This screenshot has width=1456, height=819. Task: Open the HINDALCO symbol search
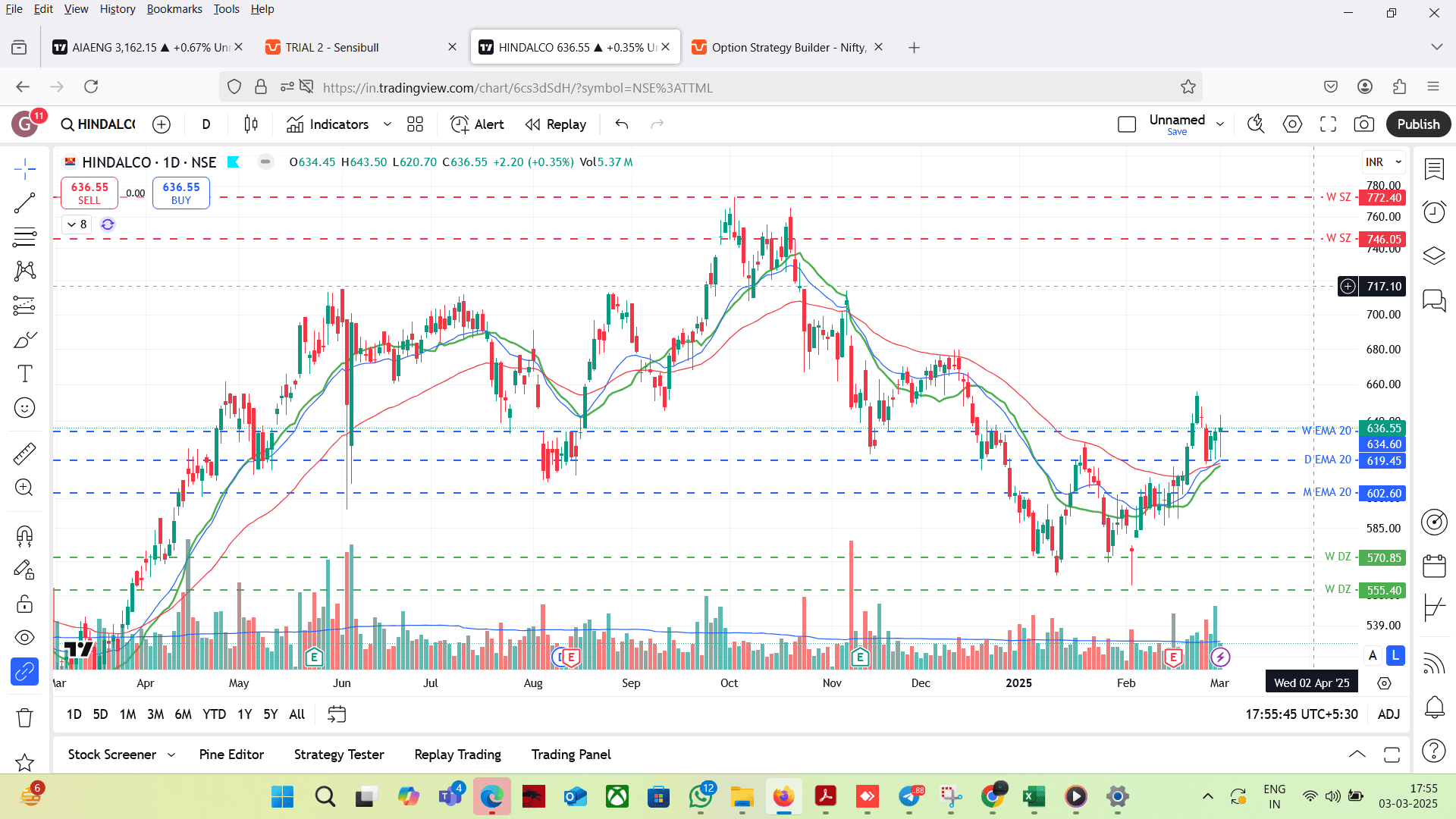[x=99, y=124]
